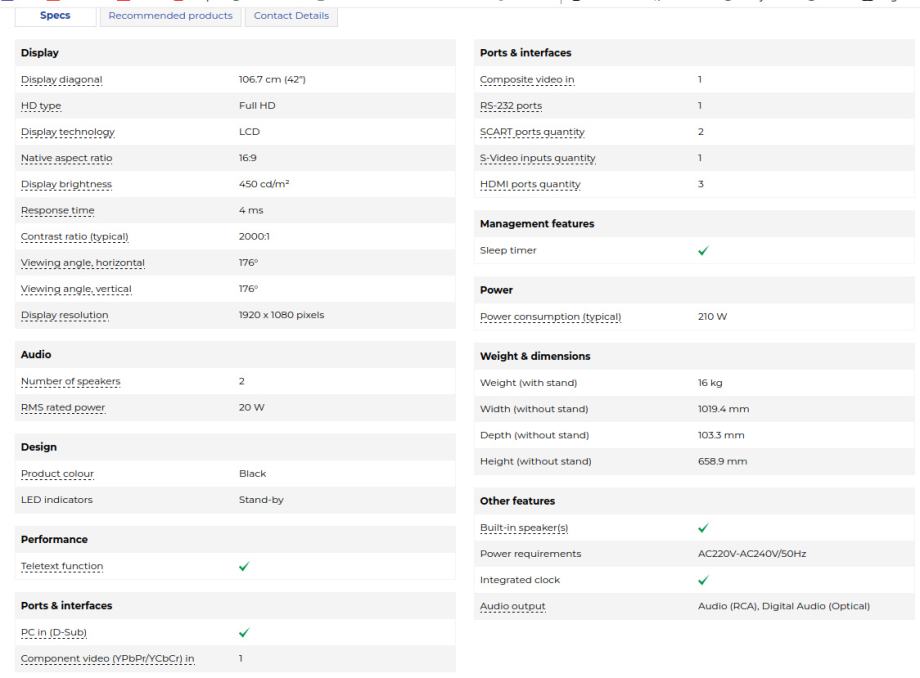Click the Audio output label
Screen dimensions: 920x678
coord(513,606)
